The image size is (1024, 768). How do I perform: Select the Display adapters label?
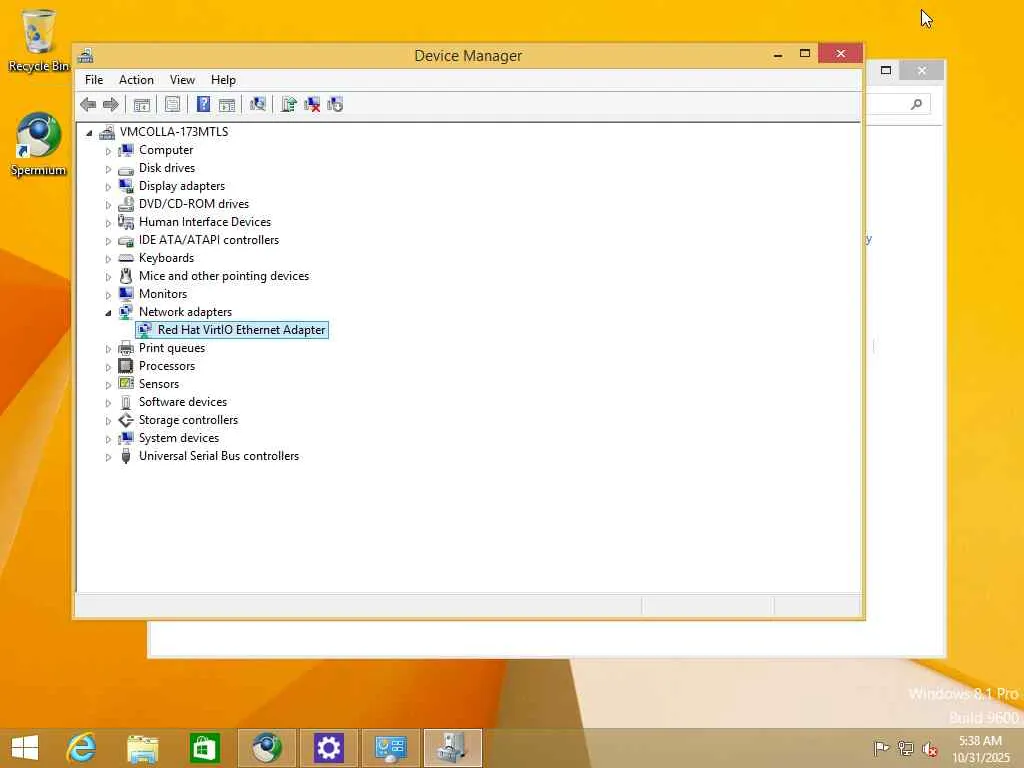pos(182,186)
